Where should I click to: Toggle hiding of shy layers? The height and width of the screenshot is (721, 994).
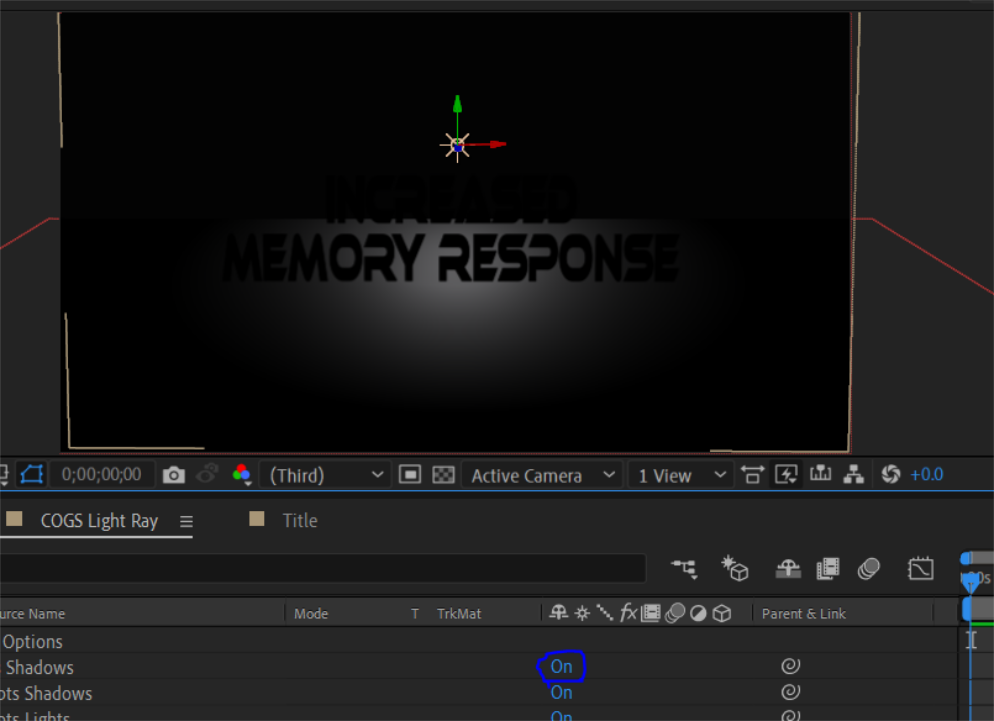point(788,568)
